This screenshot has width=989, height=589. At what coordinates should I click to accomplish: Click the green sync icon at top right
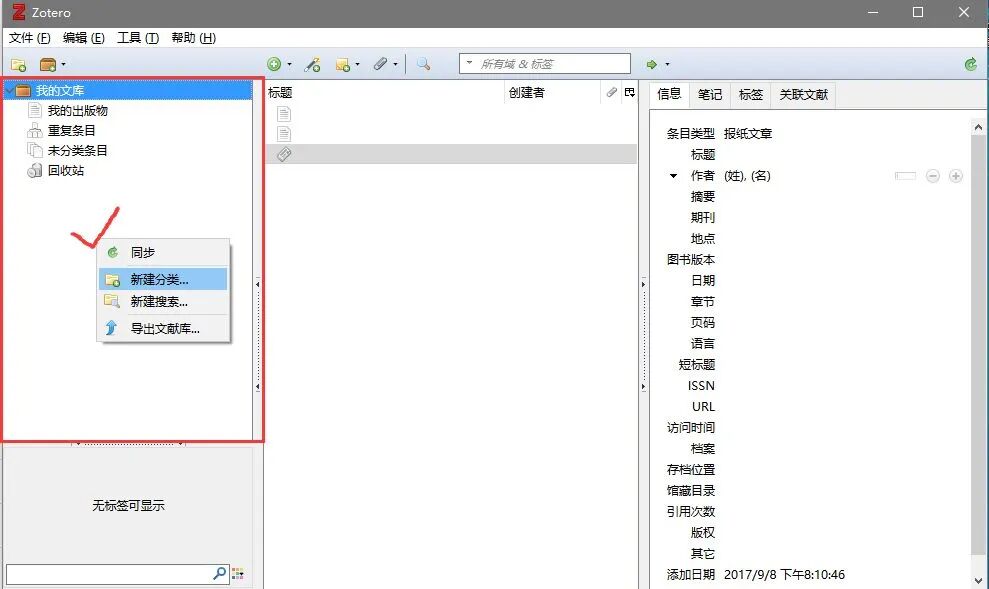click(x=971, y=64)
